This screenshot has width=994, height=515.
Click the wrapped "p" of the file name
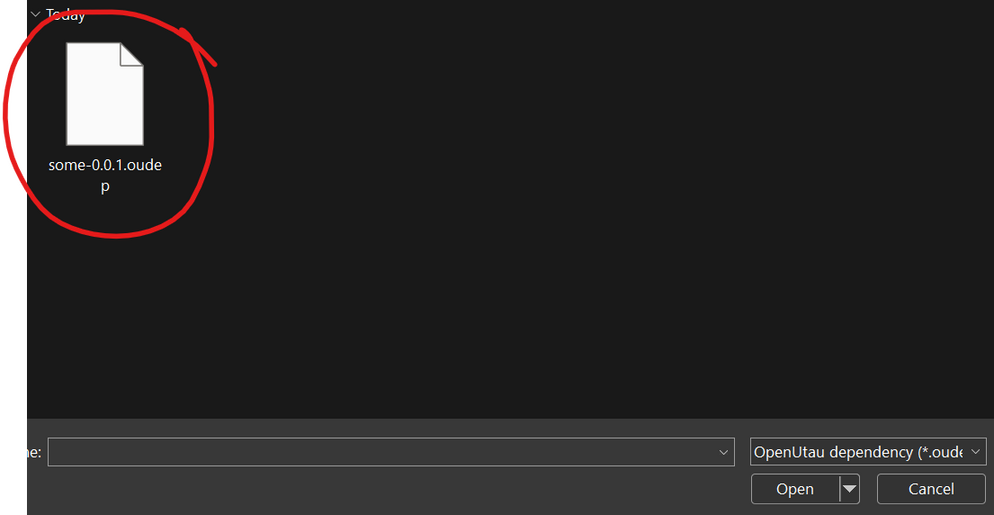point(105,187)
